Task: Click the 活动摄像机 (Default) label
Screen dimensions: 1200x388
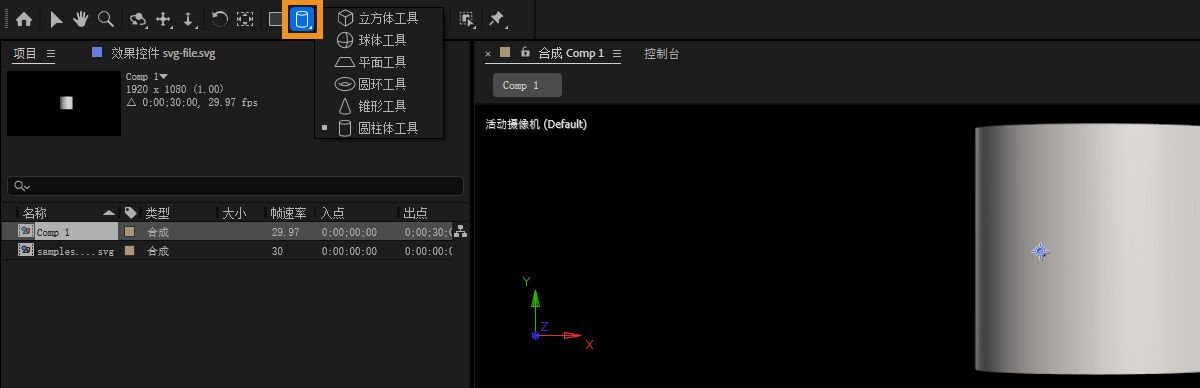Action: (536, 125)
